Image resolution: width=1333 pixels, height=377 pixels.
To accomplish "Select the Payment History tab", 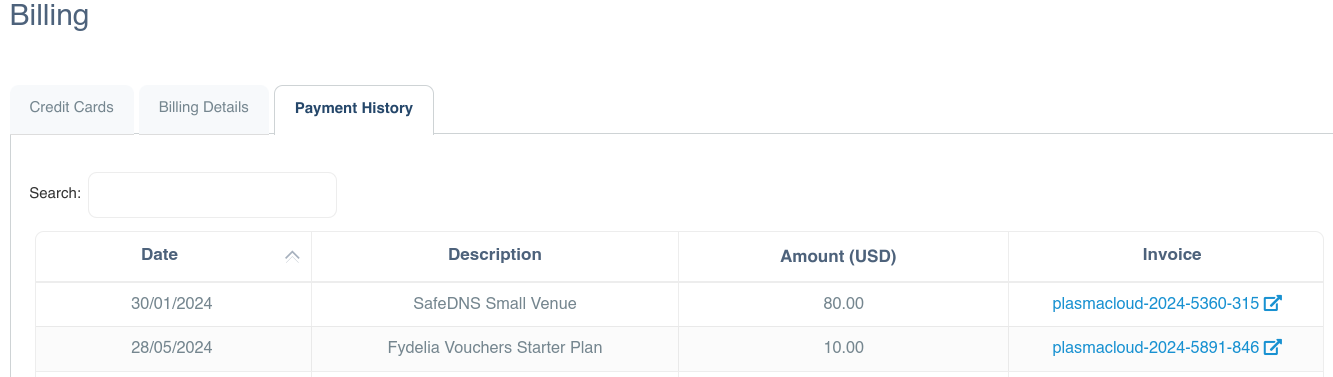I will coord(354,109).
